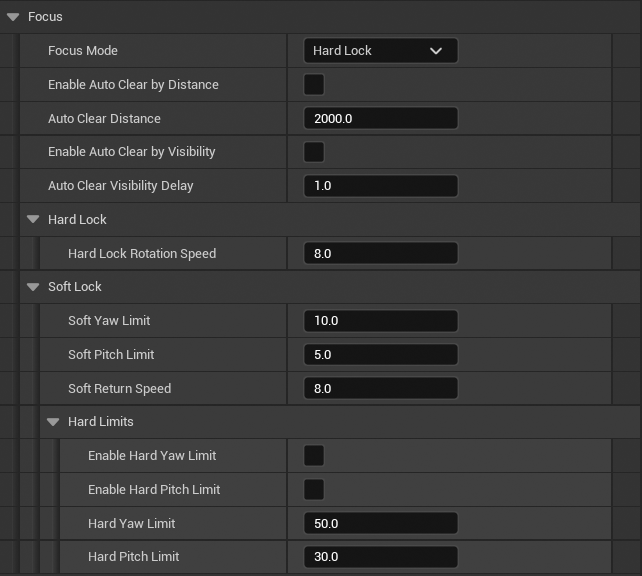Viewport: 642px width, 576px height.
Task: Edit the Auto Clear Visibility Delay field
Action: point(380,186)
